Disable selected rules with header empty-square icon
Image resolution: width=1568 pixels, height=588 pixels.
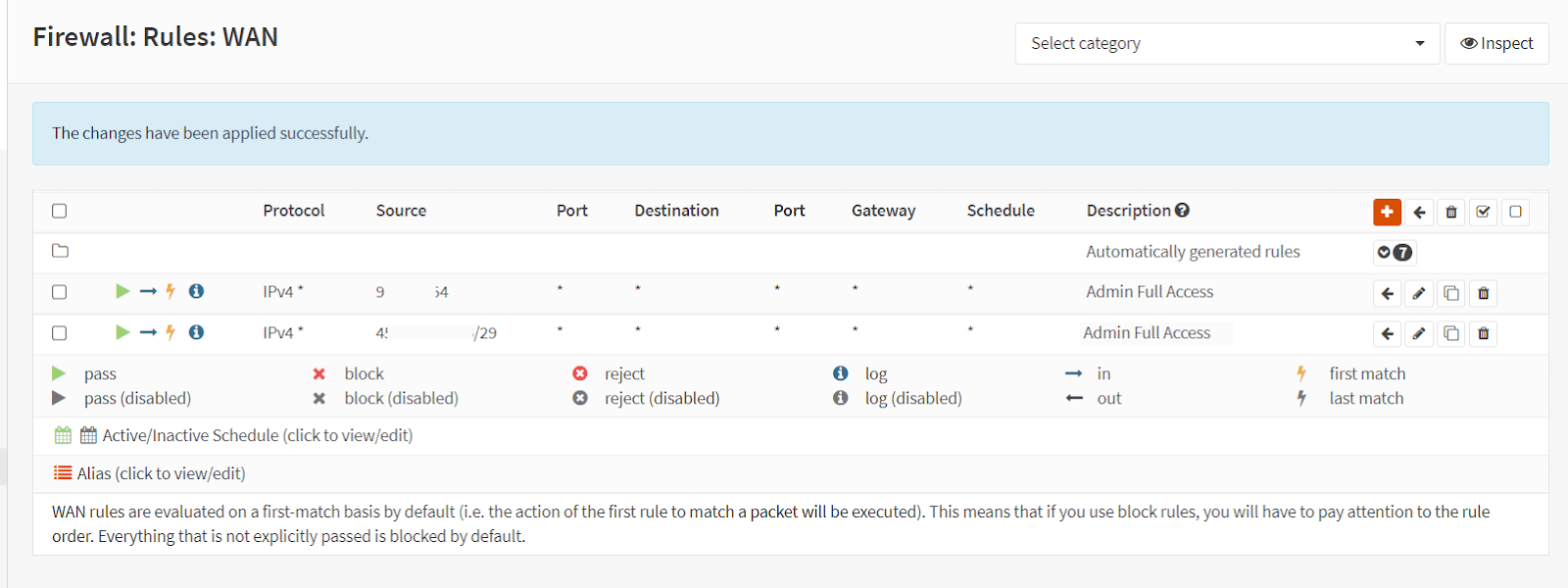click(x=1515, y=212)
